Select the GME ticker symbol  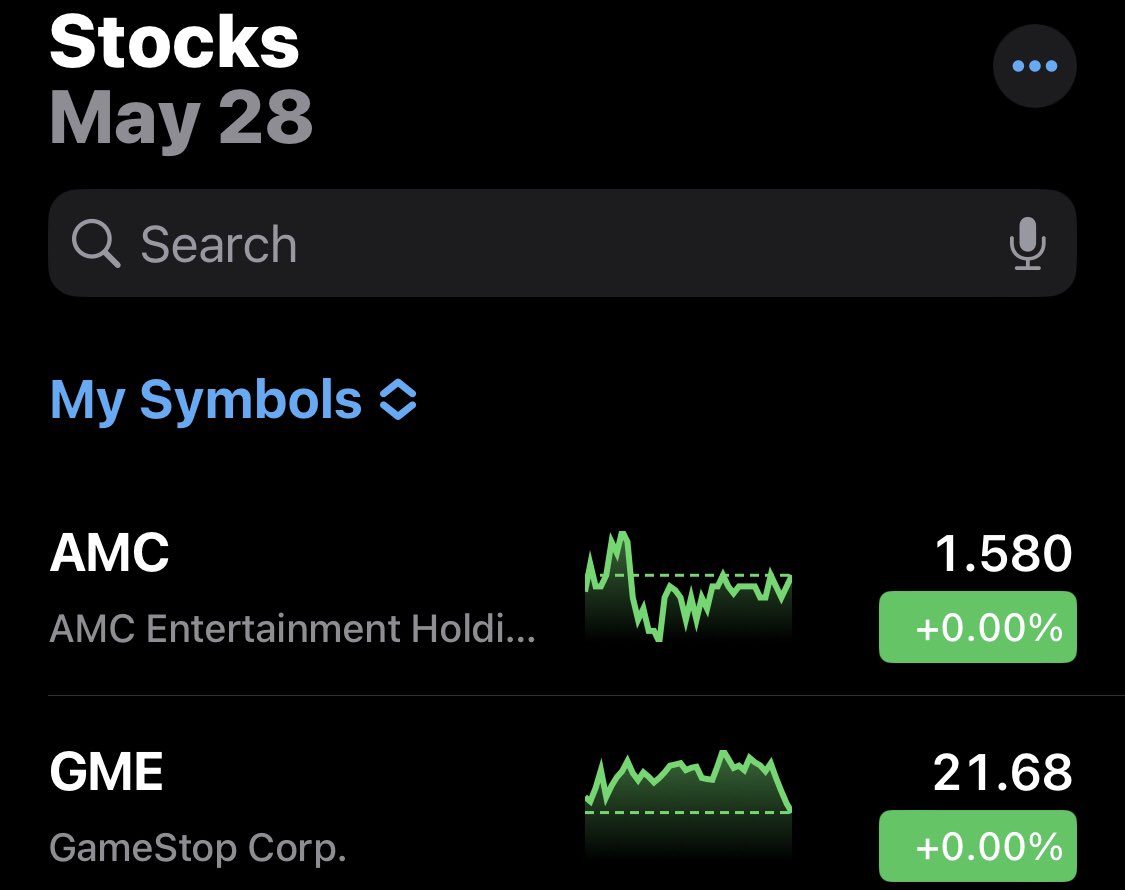[106, 772]
